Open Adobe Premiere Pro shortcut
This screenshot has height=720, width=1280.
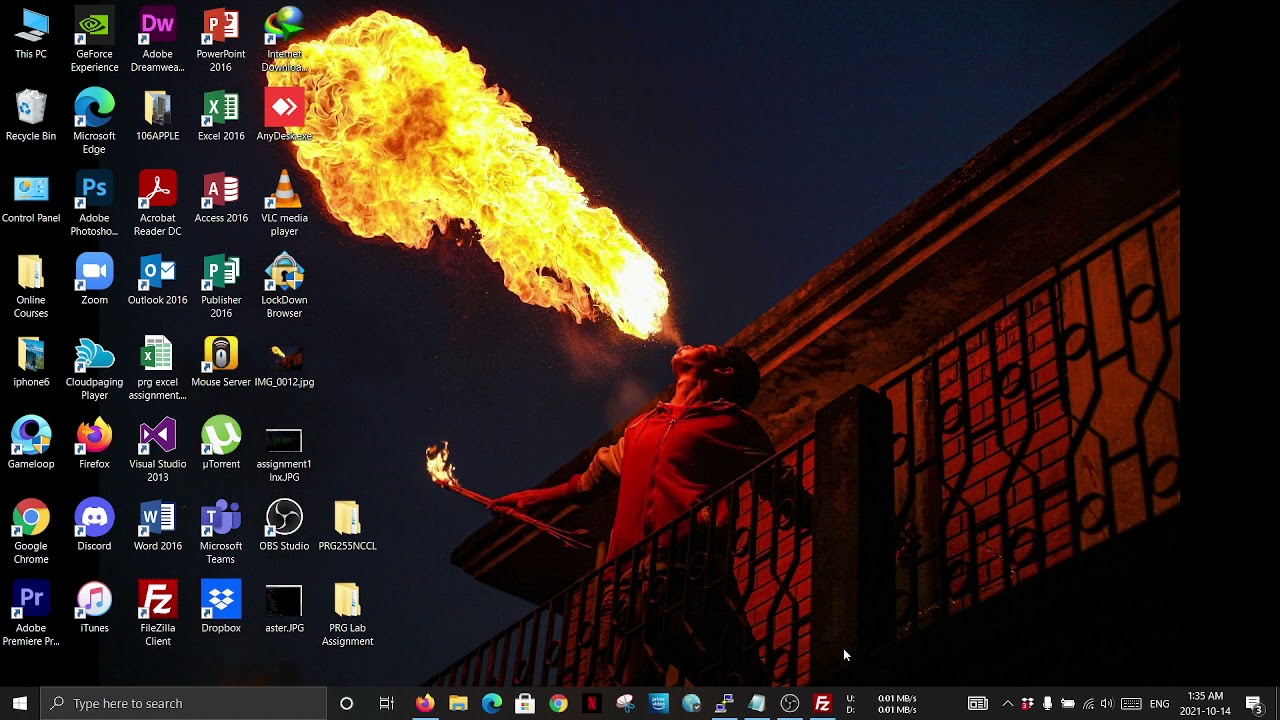tap(31, 615)
